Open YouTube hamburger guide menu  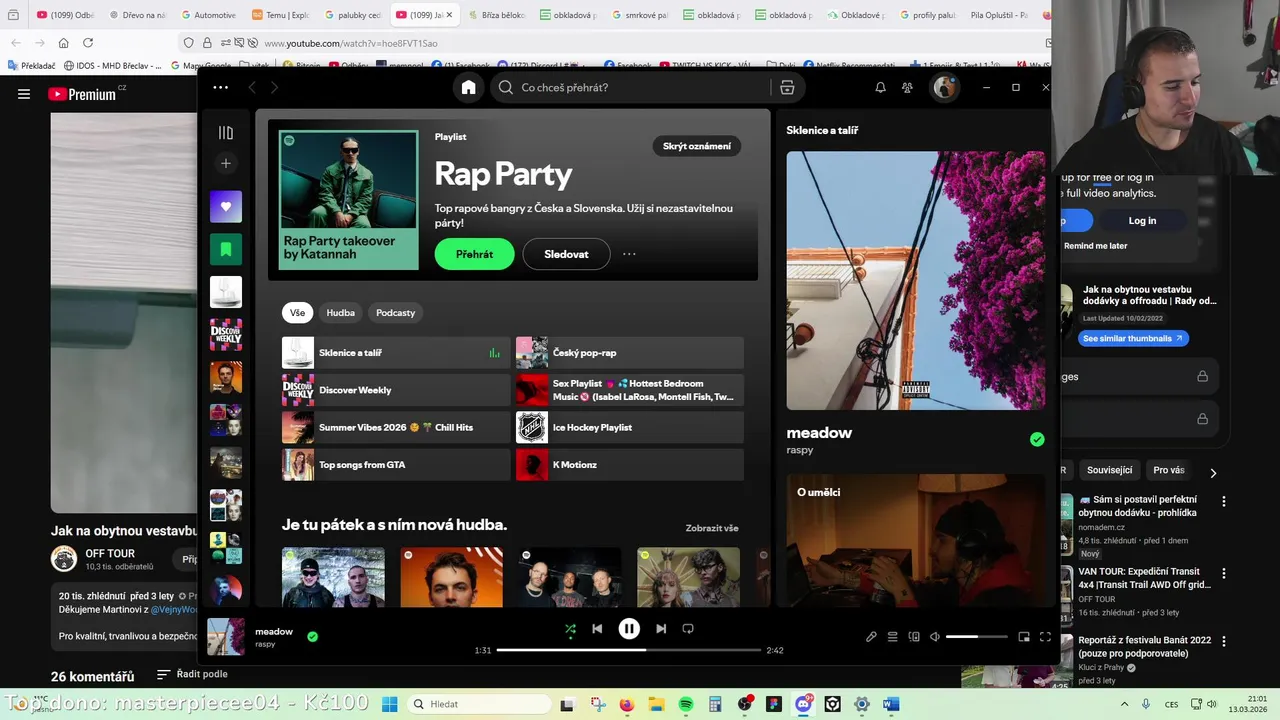pos(24,94)
